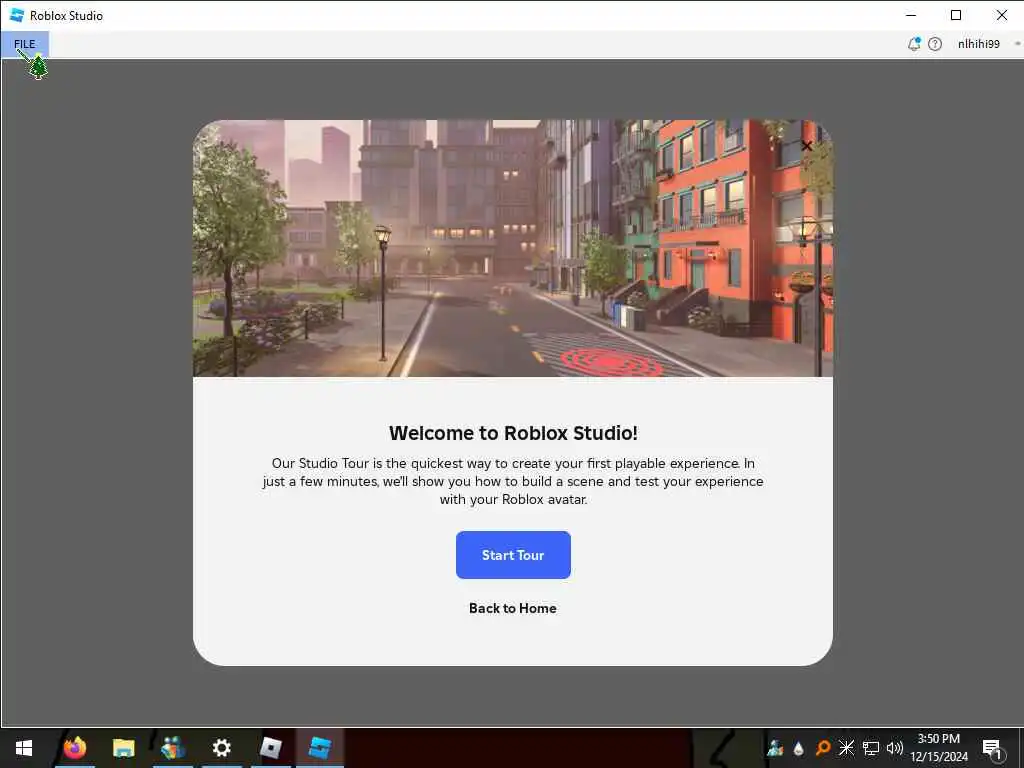Viewport: 1024px width, 768px height.
Task: Click the city street banner image
Action: click(513, 248)
